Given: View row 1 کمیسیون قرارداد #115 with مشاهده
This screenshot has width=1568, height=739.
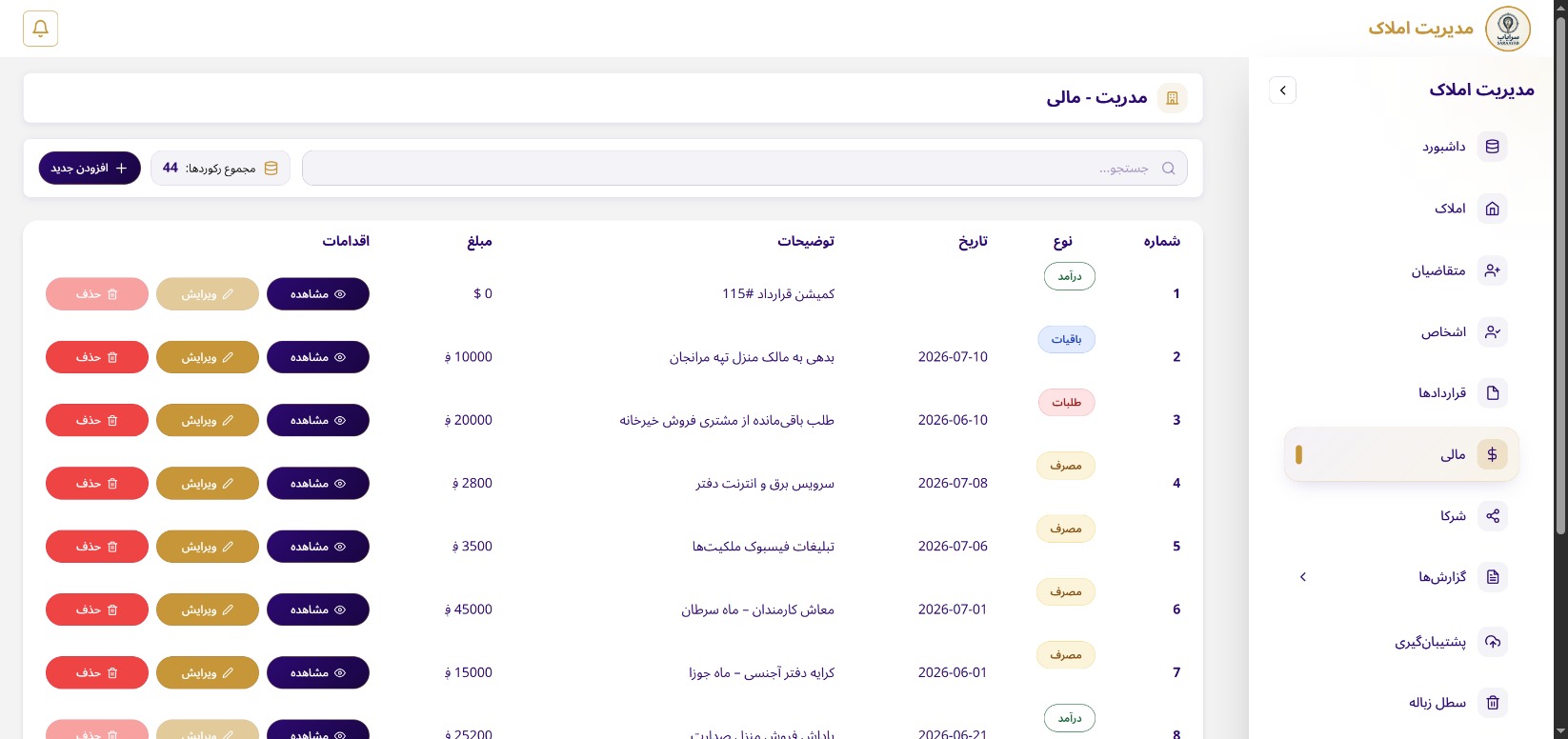Looking at the screenshot, I should click(x=318, y=294).
